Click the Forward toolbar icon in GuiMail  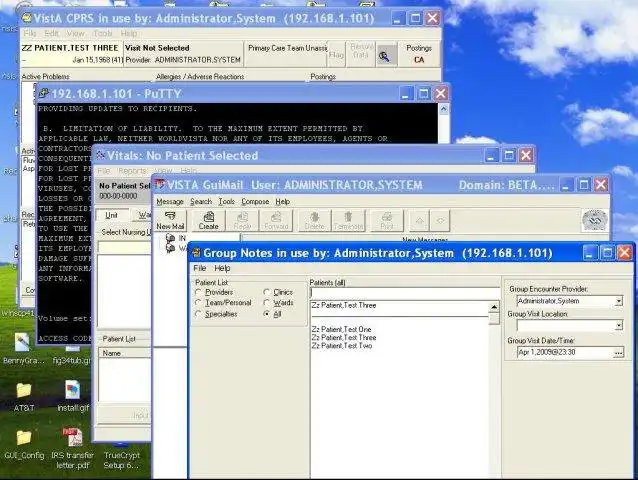276,220
